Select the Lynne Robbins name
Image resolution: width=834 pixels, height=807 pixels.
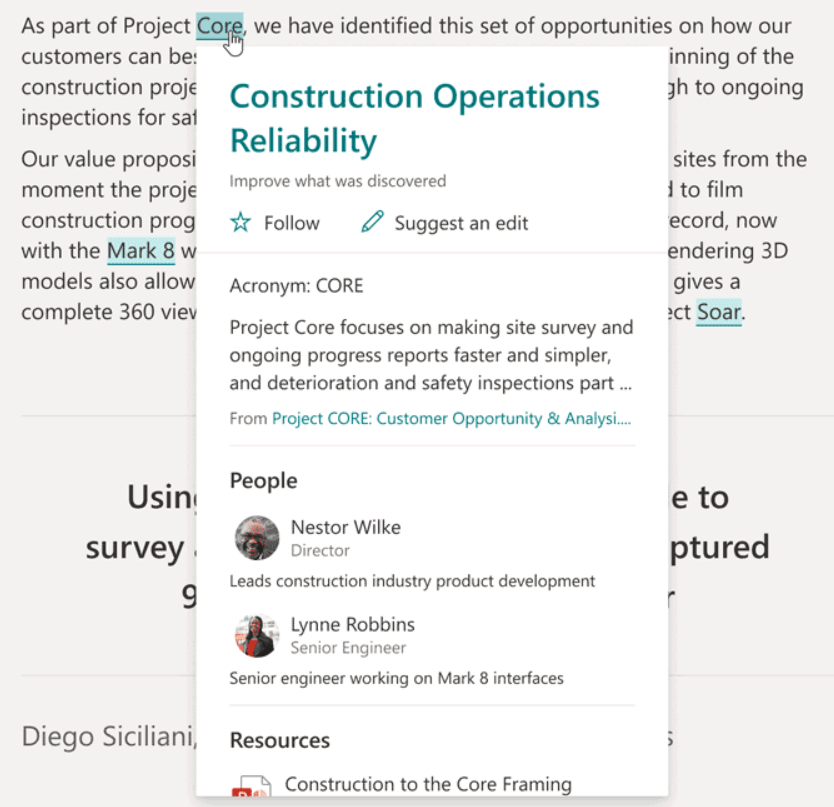tap(353, 625)
